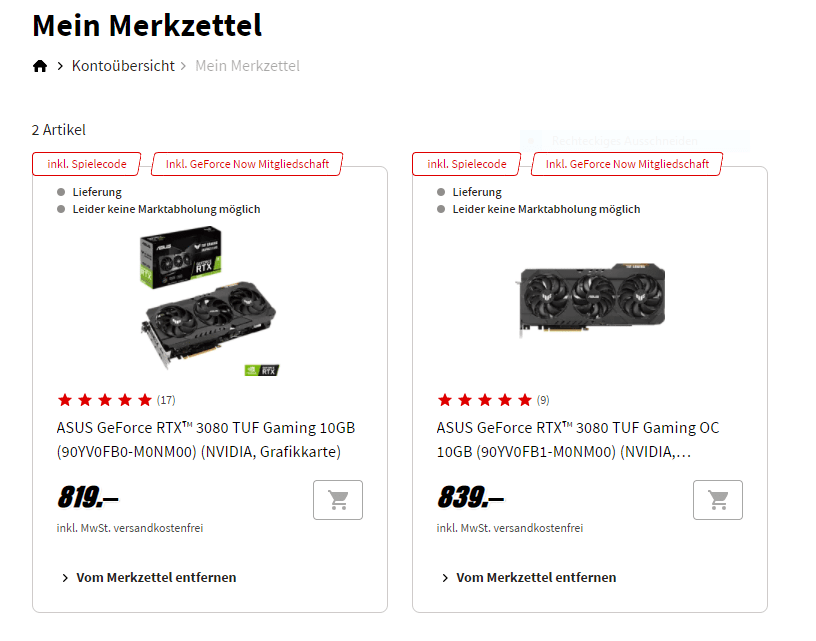Click star rating of the 839 euro card

click(x=485, y=400)
